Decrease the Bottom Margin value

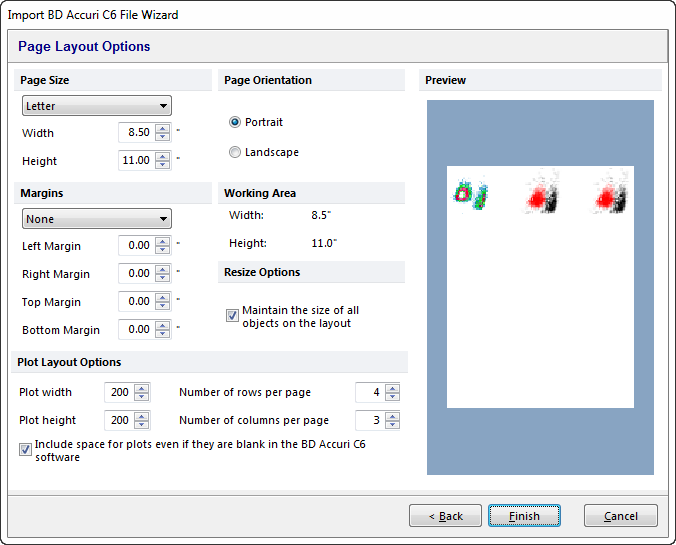click(x=162, y=334)
